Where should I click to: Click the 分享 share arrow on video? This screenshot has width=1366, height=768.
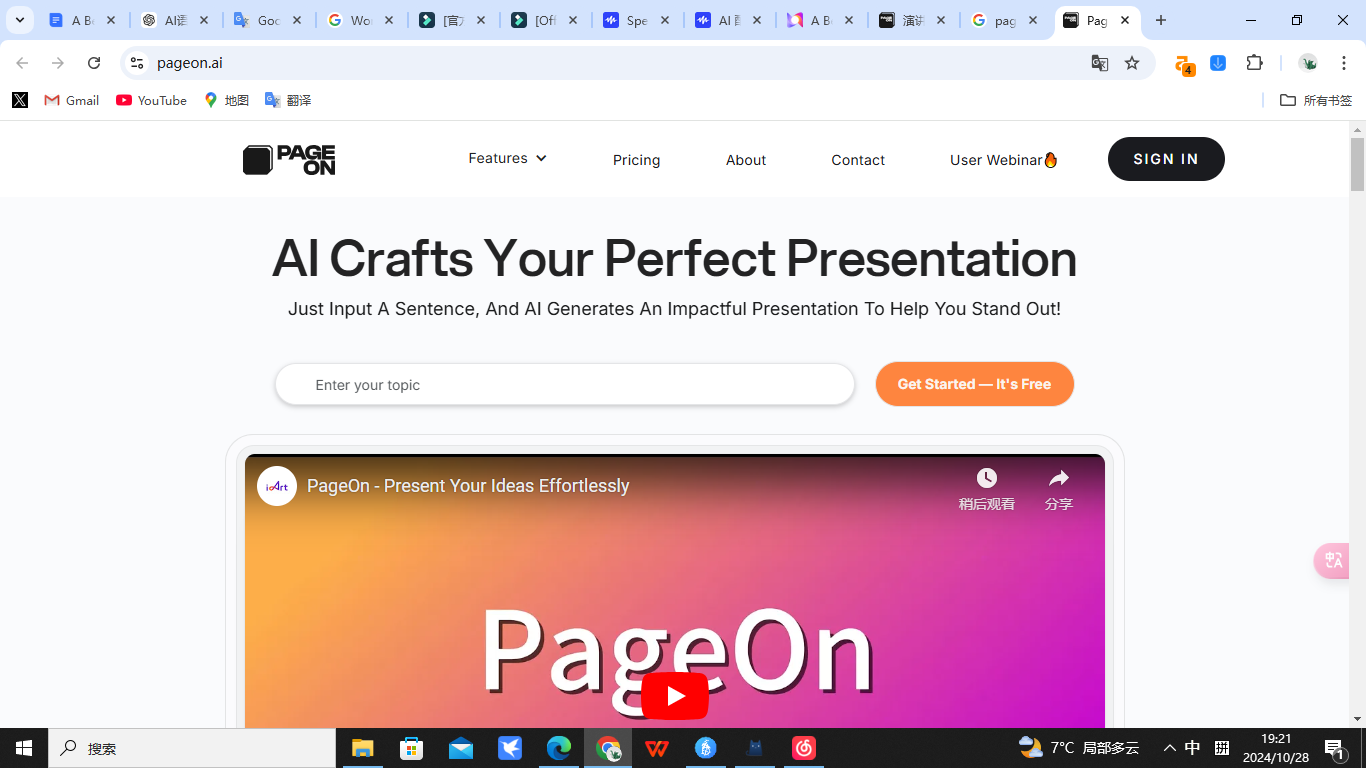(1059, 489)
